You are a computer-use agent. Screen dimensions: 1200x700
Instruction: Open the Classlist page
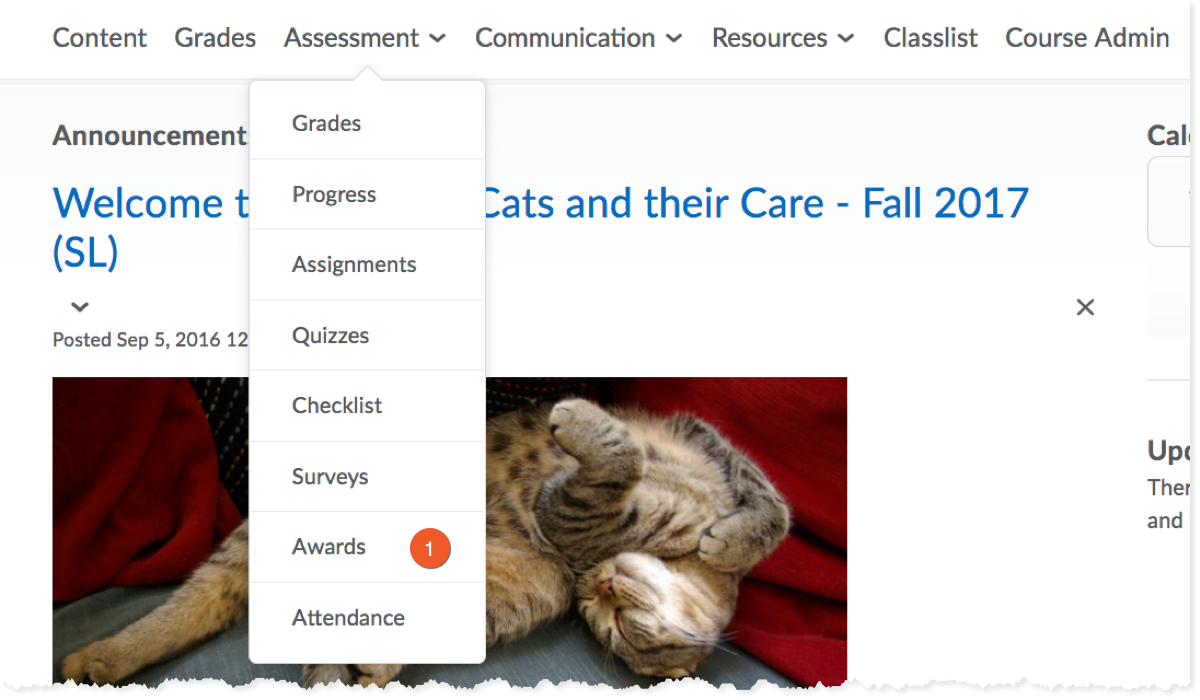930,38
